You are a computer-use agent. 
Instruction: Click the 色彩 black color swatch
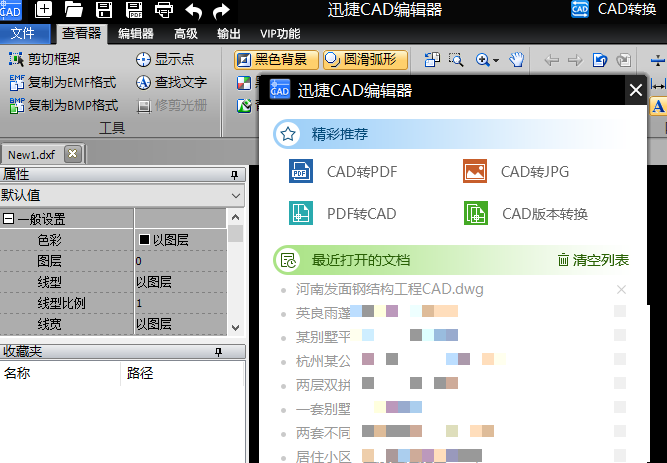(144, 240)
